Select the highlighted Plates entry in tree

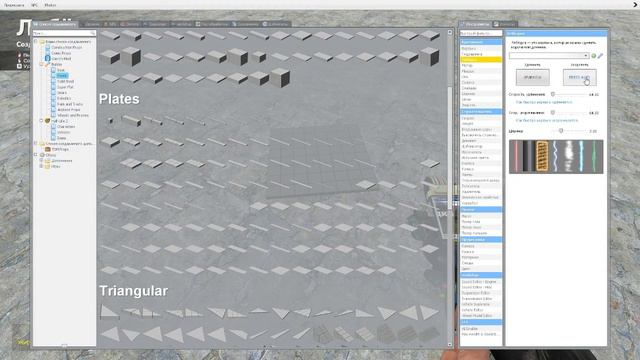[62, 76]
